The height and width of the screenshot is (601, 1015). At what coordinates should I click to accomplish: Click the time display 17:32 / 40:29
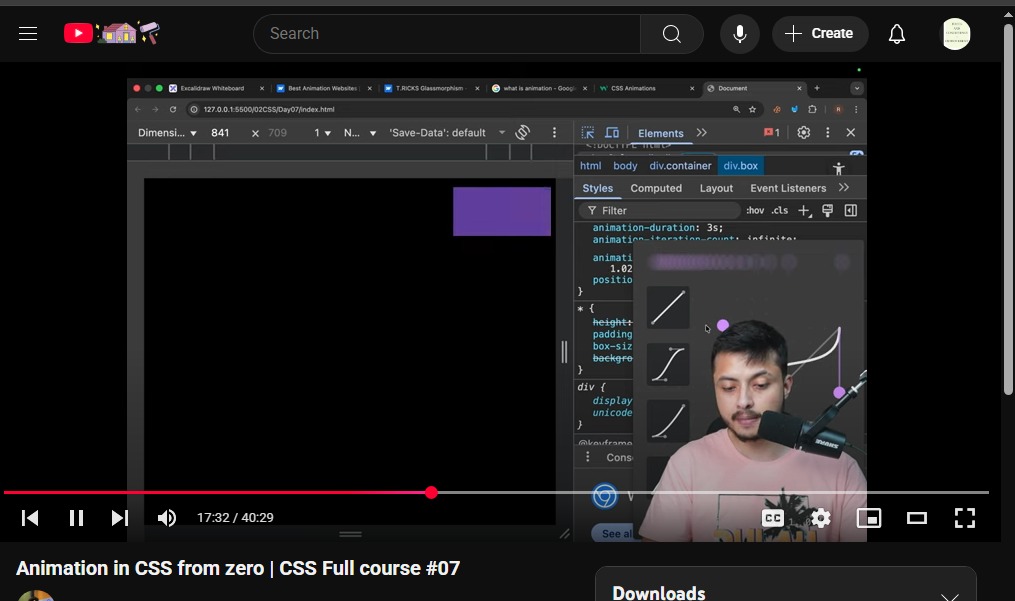(x=235, y=517)
